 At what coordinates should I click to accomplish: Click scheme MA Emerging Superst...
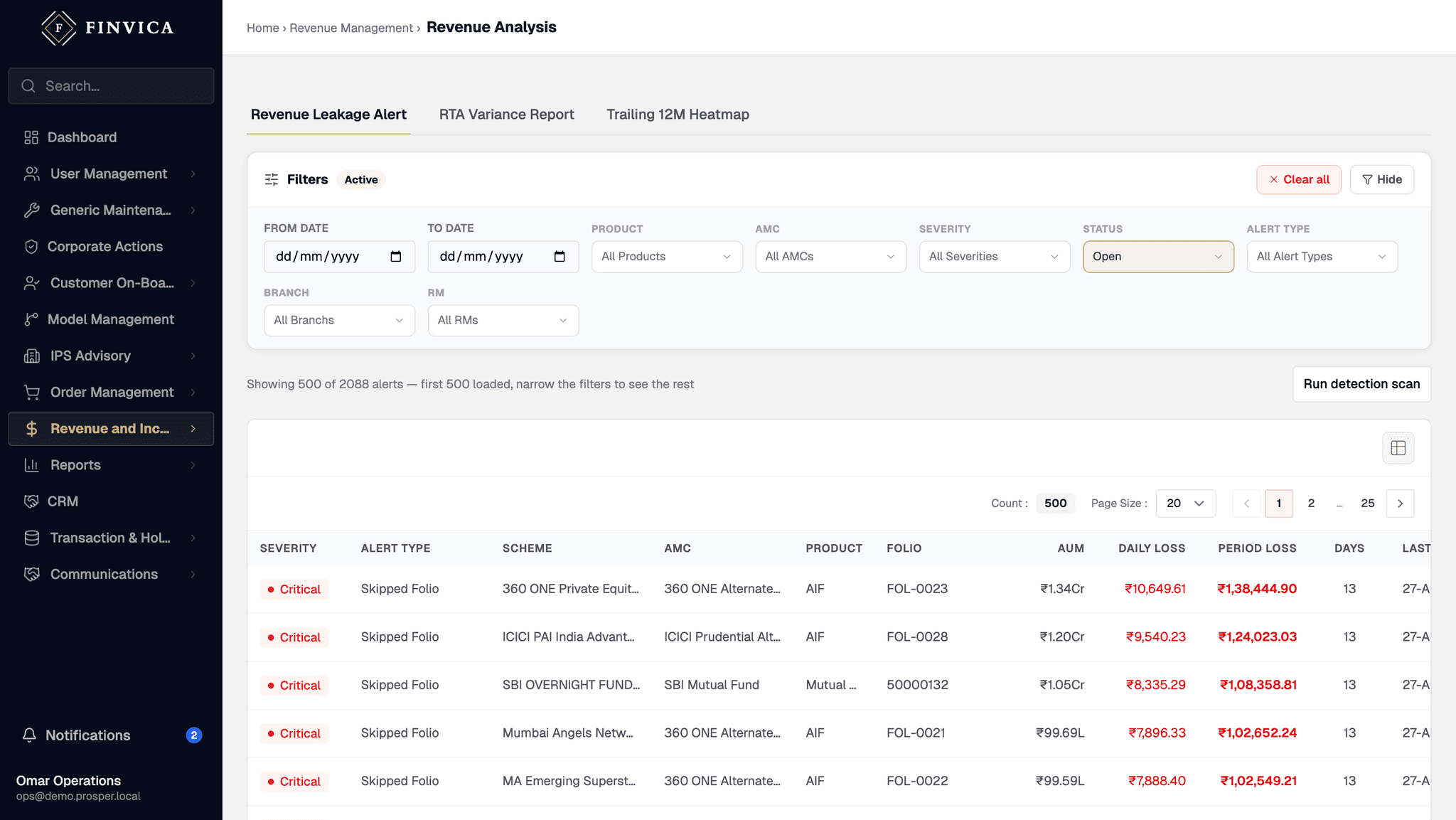(x=569, y=781)
